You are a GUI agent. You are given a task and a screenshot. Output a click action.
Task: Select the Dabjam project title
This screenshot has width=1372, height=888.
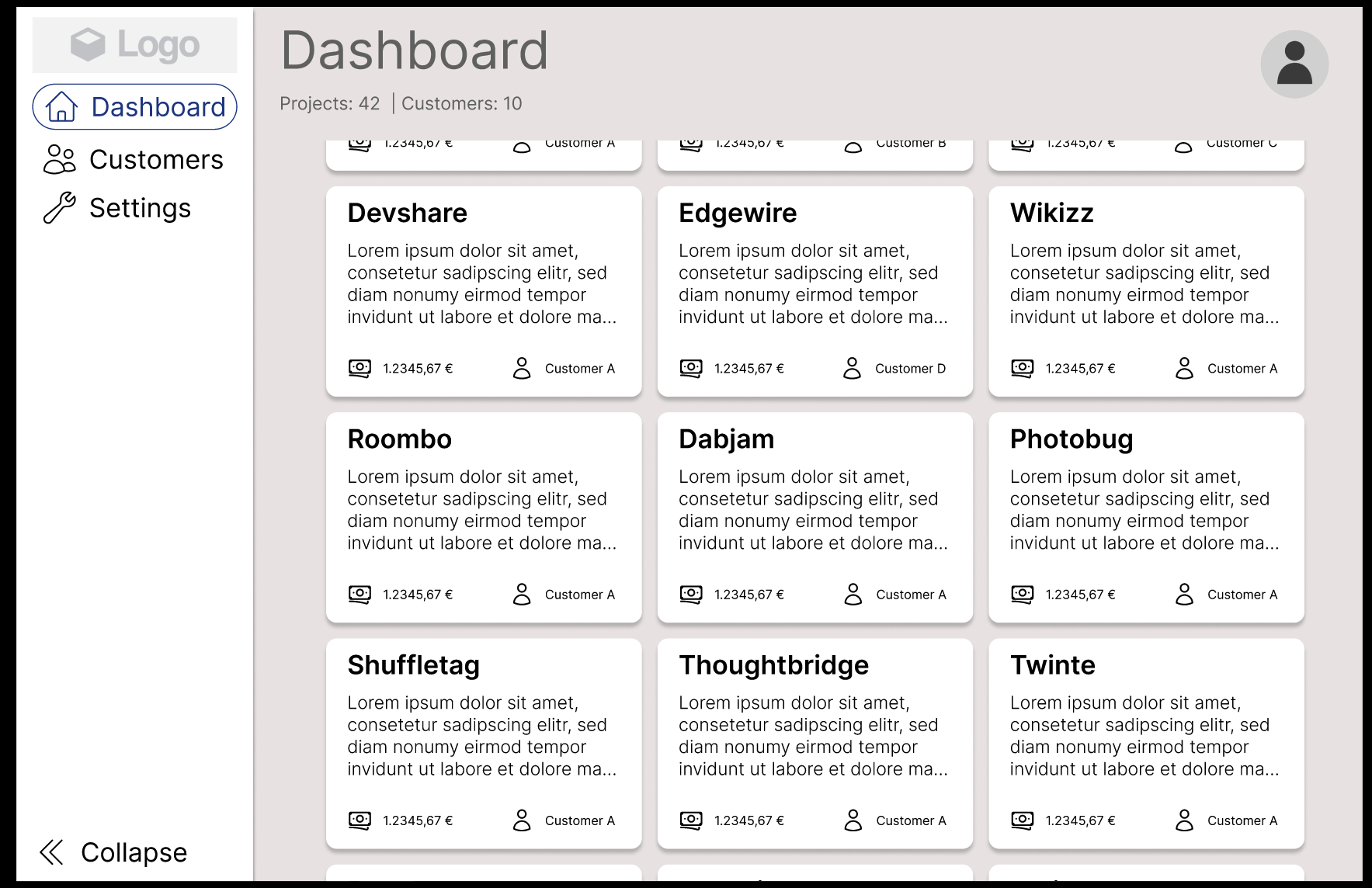726,439
